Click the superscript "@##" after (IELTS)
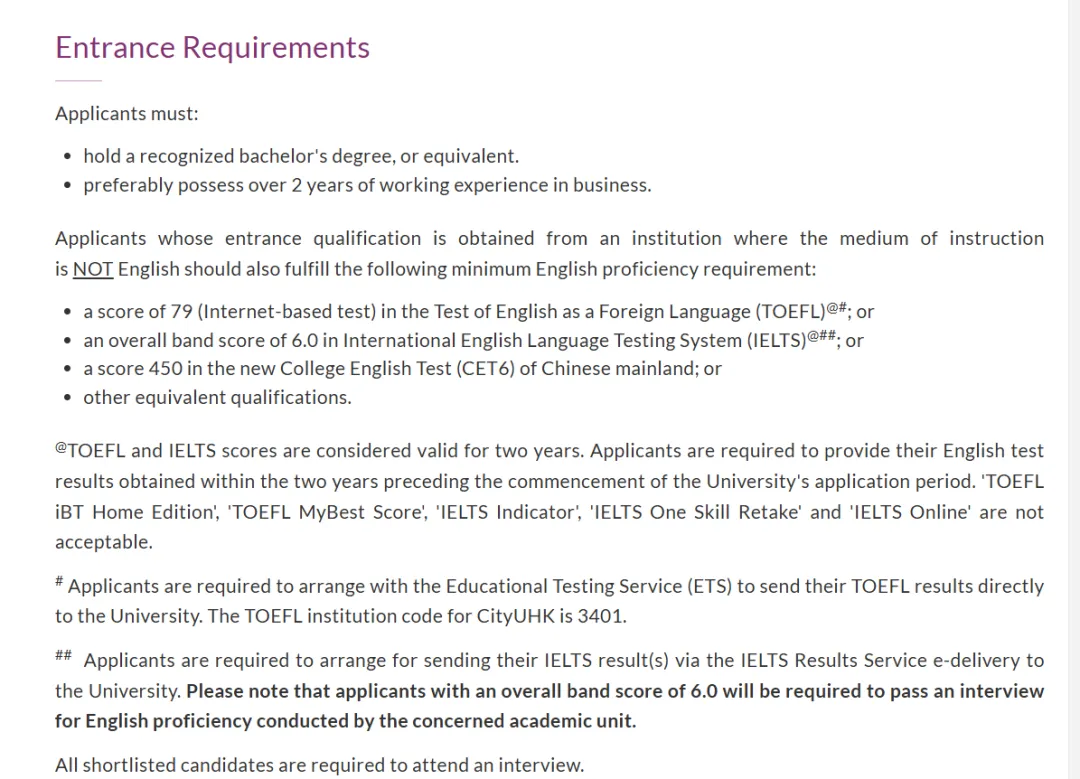The height and width of the screenshot is (779, 1080). click(823, 337)
